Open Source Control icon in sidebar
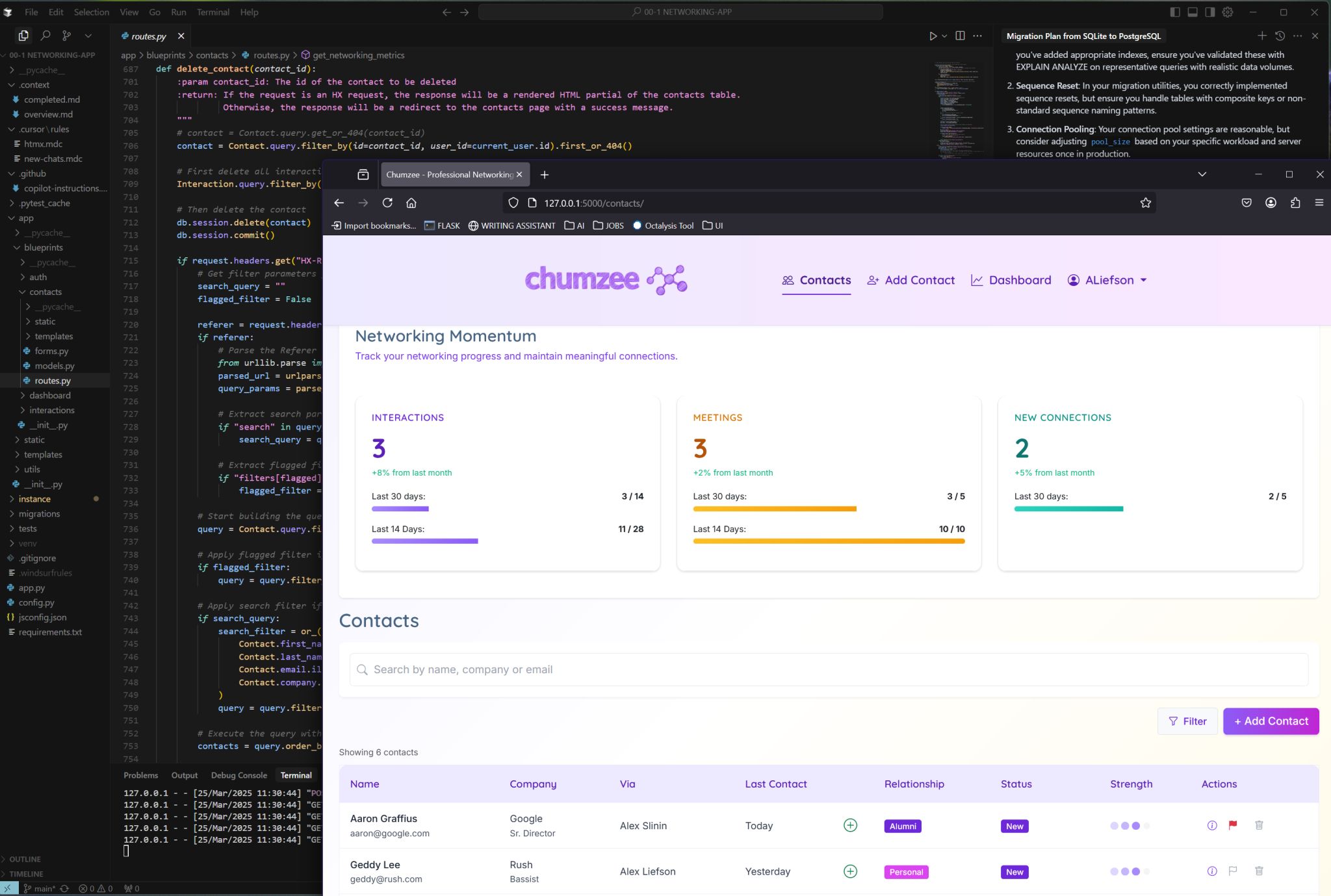This screenshot has width=1331, height=896. point(66,36)
